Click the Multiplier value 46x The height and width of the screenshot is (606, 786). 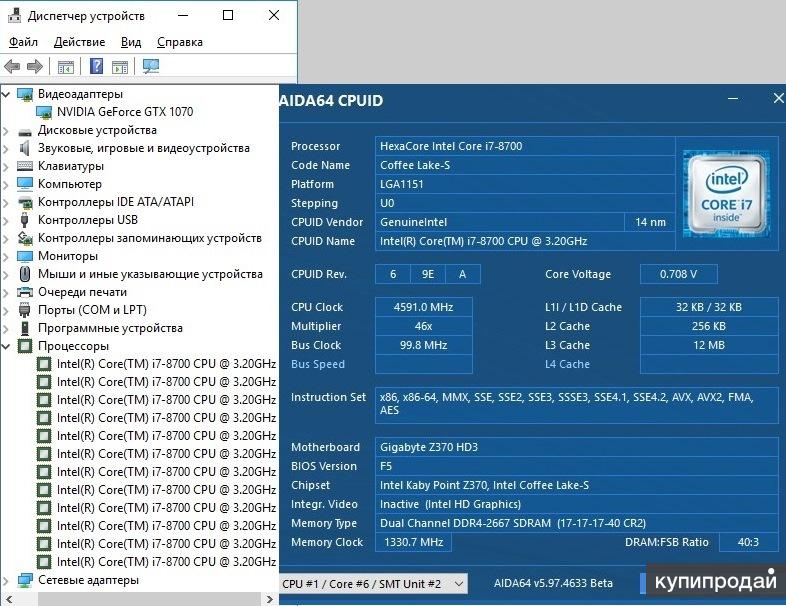click(x=424, y=326)
